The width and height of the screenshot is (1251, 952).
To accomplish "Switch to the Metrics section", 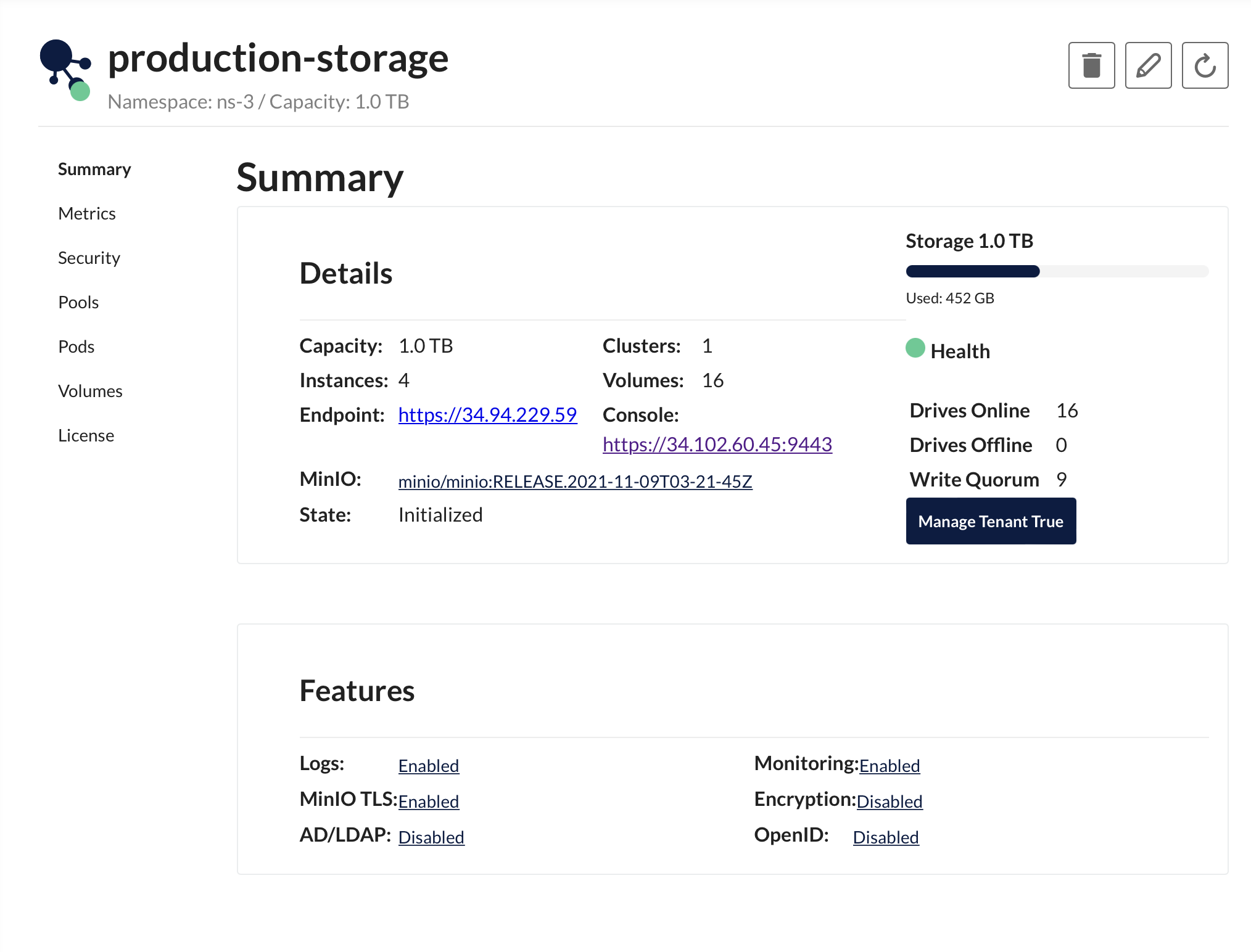I will [x=87, y=213].
